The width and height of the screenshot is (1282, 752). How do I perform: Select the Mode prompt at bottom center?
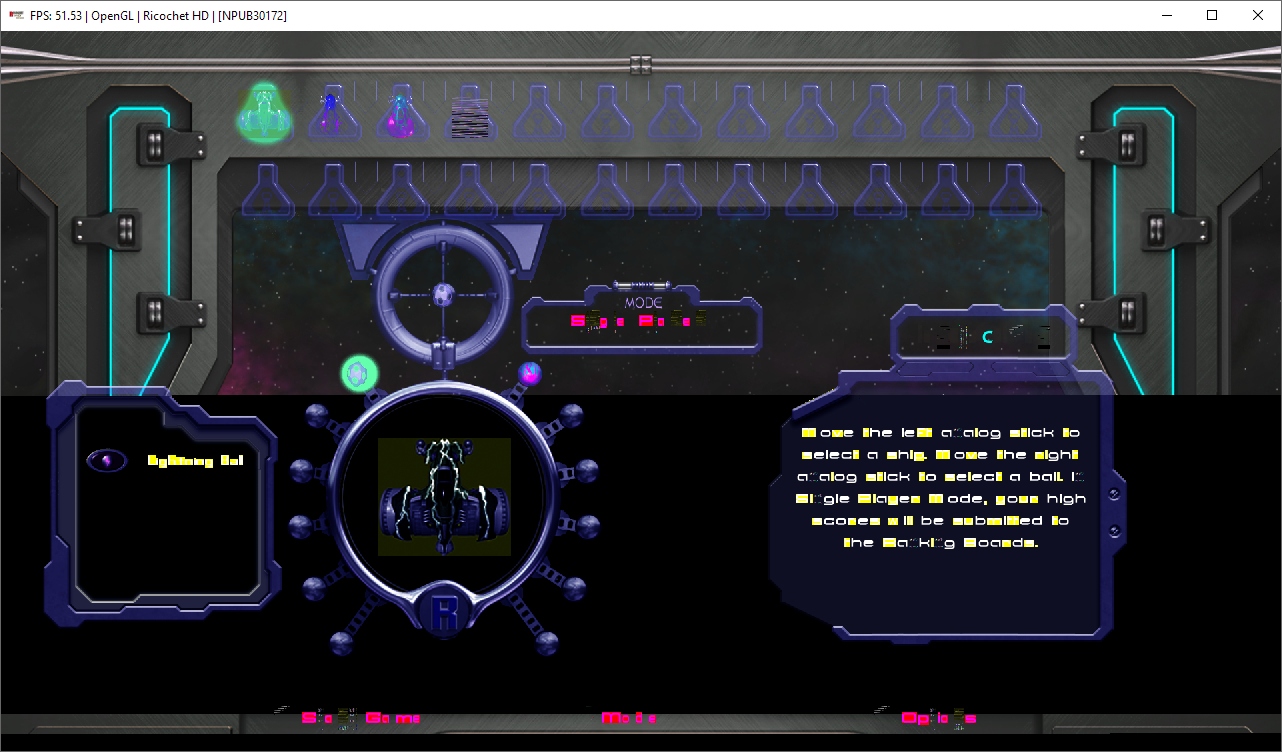click(629, 718)
